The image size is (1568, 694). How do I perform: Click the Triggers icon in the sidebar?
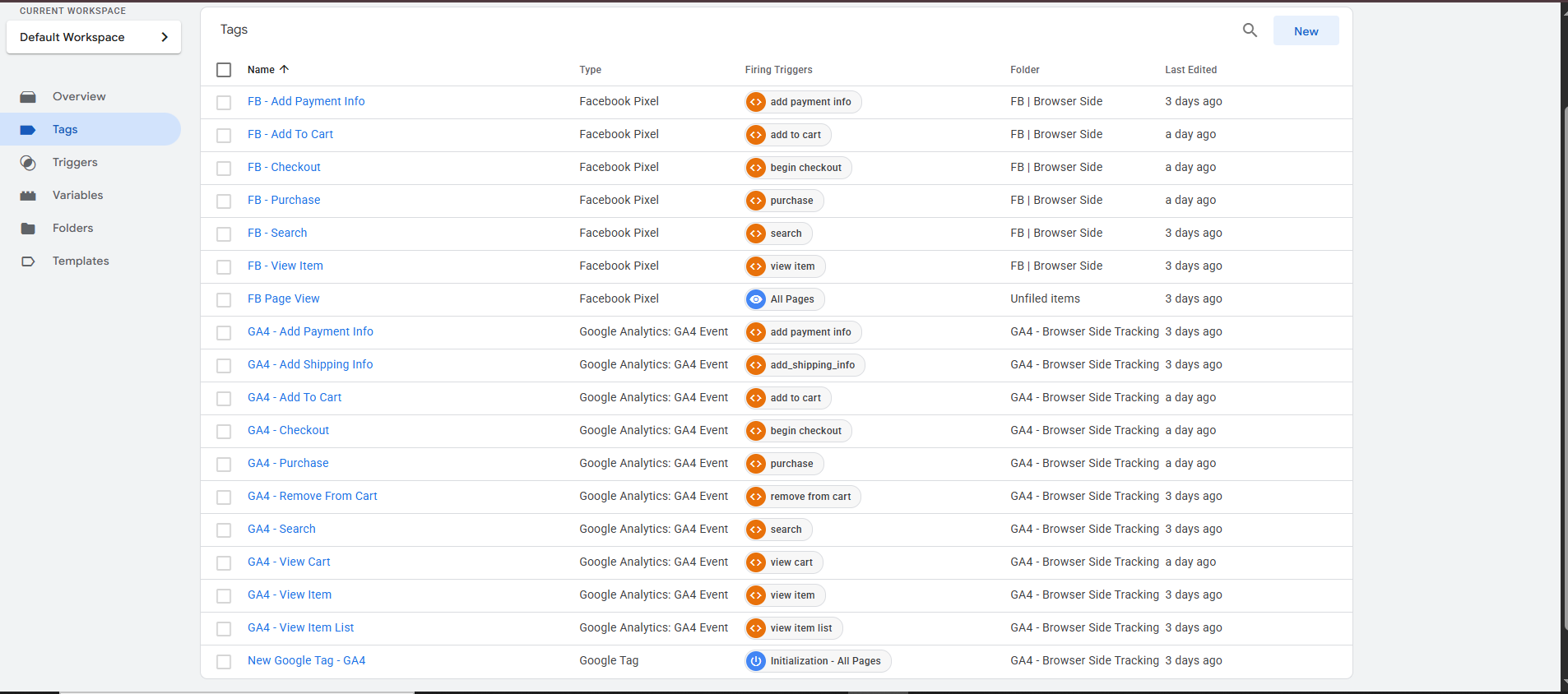[28, 163]
